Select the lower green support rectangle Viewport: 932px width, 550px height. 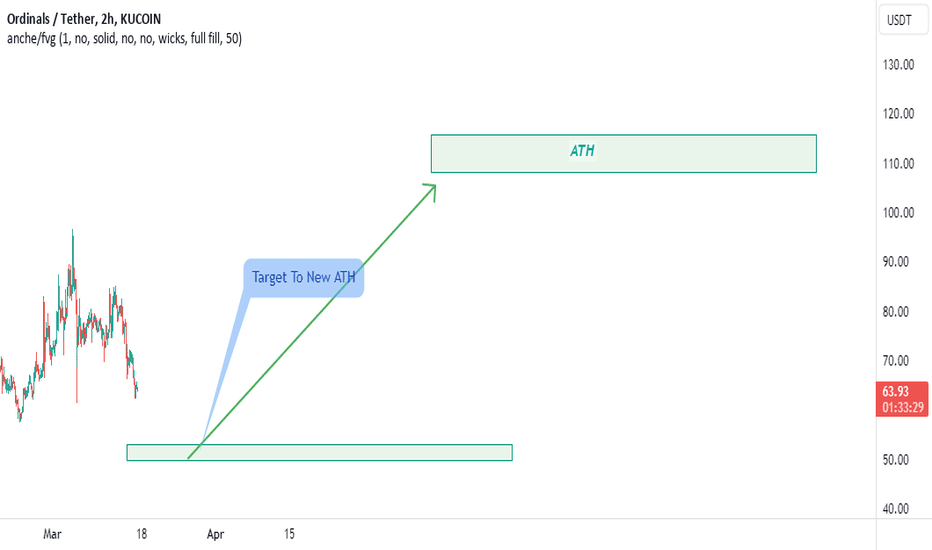point(319,452)
